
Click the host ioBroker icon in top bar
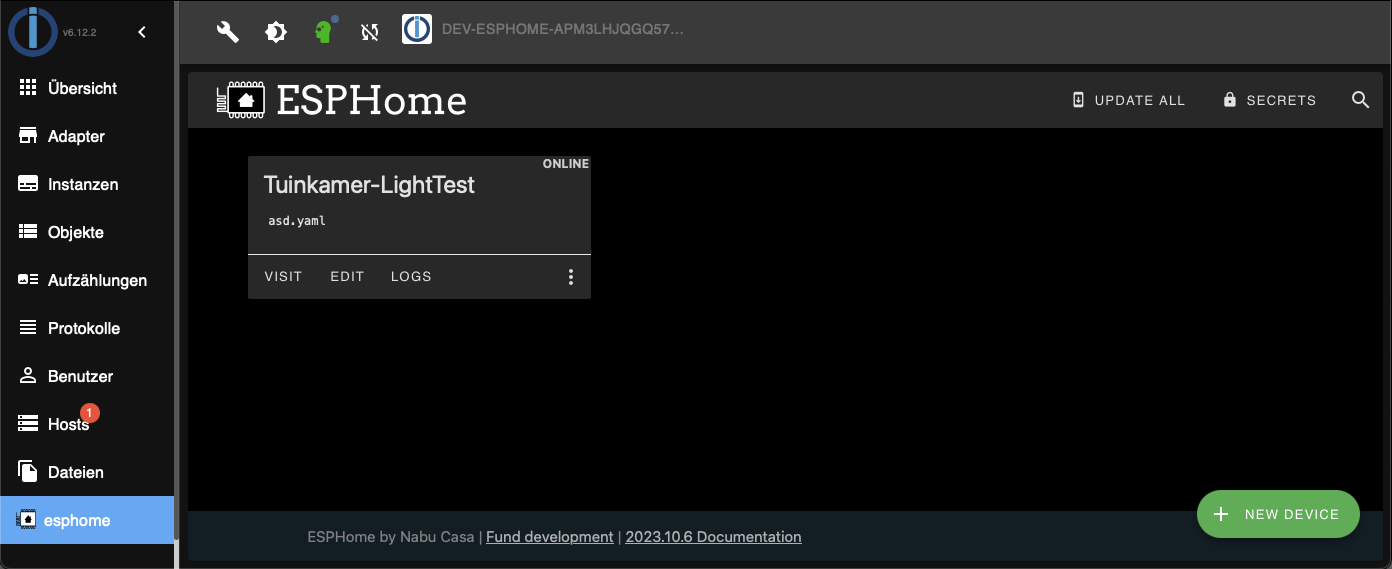pyautogui.click(x=417, y=30)
